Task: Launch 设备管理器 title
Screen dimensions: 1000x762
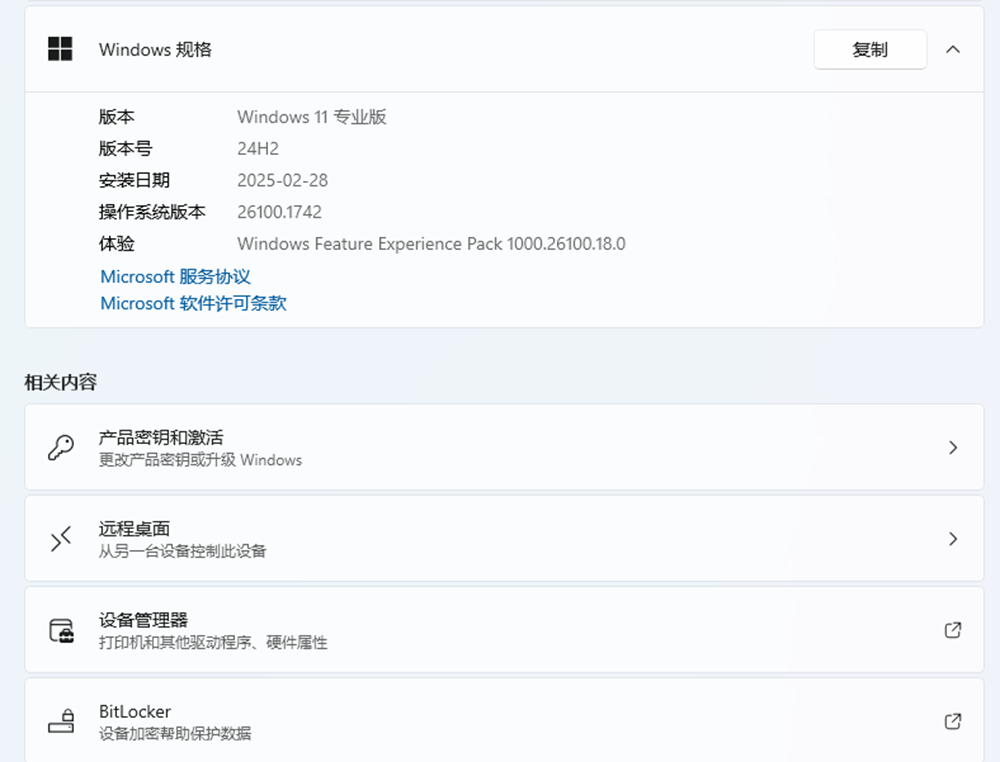Action: click(143, 620)
